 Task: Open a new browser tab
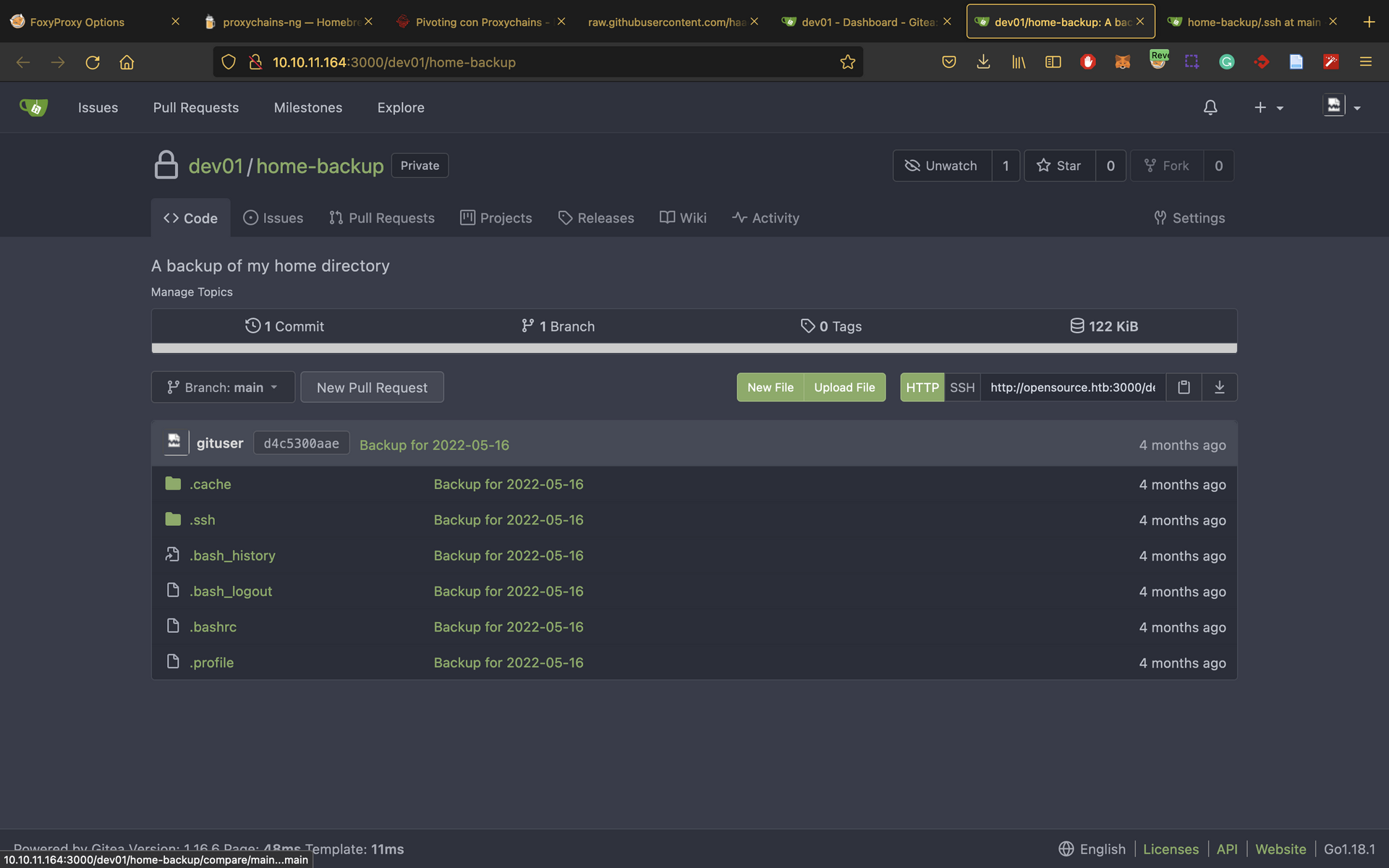tap(1369, 22)
